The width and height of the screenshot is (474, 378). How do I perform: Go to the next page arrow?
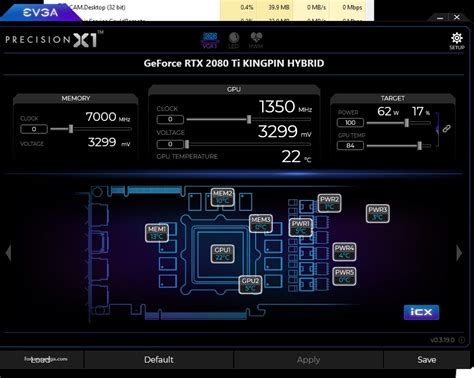[x=459, y=253]
